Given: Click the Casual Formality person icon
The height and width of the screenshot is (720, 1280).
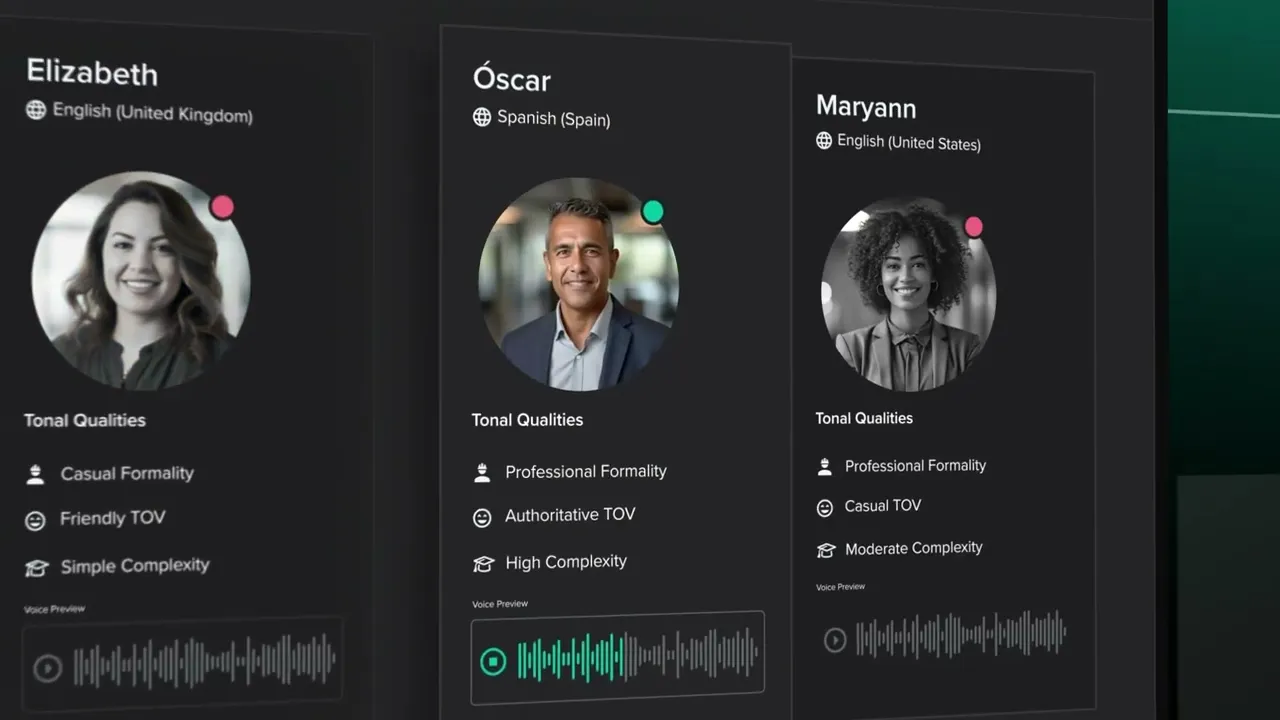Looking at the screenshot, I should pyautogui.click(x=35, y=474).
